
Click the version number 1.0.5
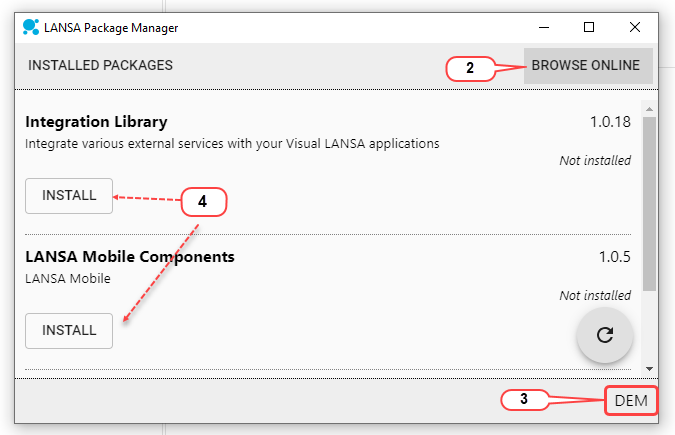(x=614, y=256)
